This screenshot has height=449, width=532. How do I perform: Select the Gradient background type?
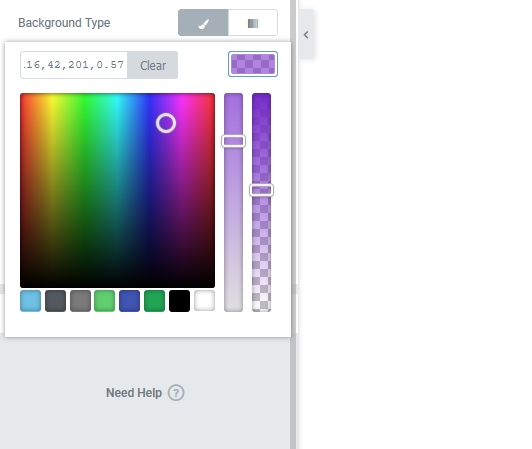click(253, 23)
